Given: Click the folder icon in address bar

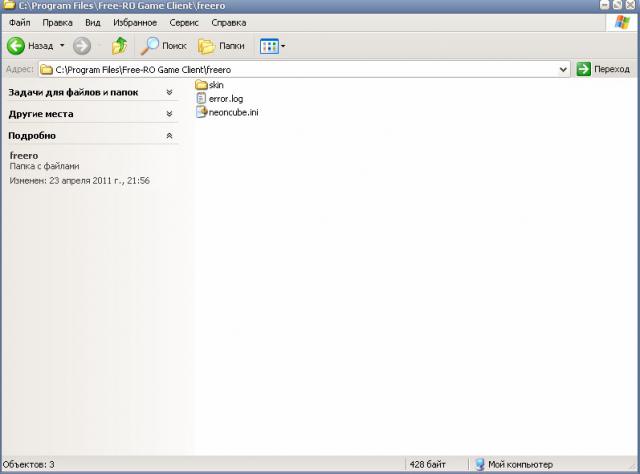Looking at the screenshot, I should (x=47, y=69).
